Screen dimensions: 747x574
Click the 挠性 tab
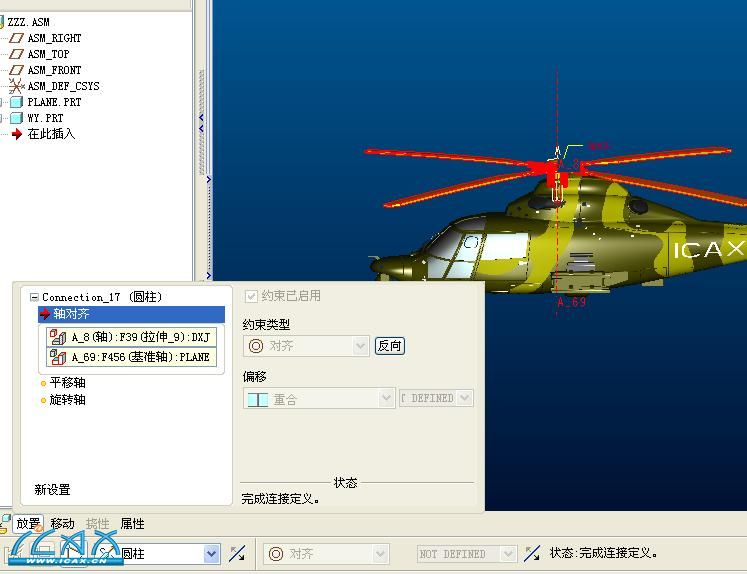pos(98,524)
